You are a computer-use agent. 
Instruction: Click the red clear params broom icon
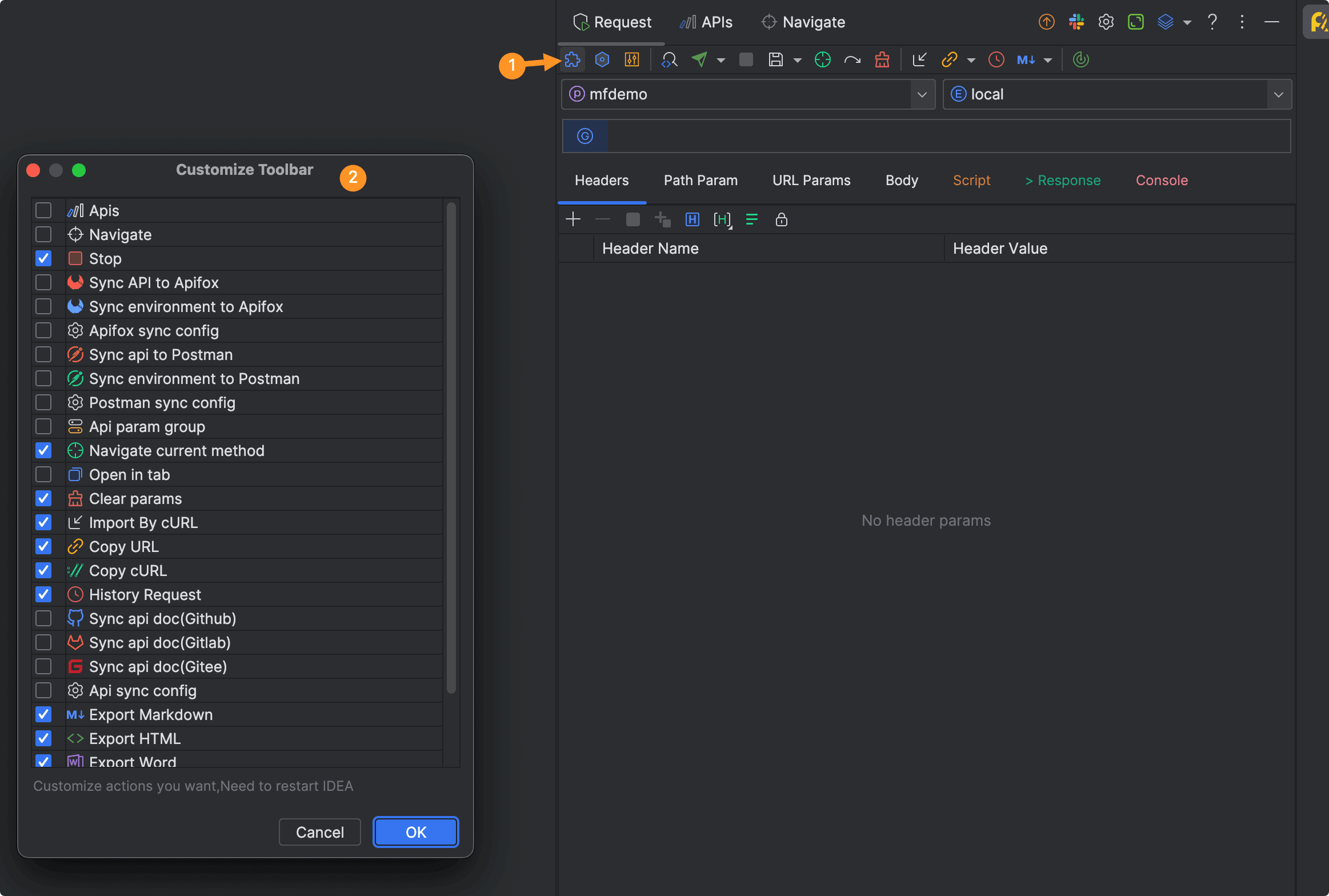point(882,59)
